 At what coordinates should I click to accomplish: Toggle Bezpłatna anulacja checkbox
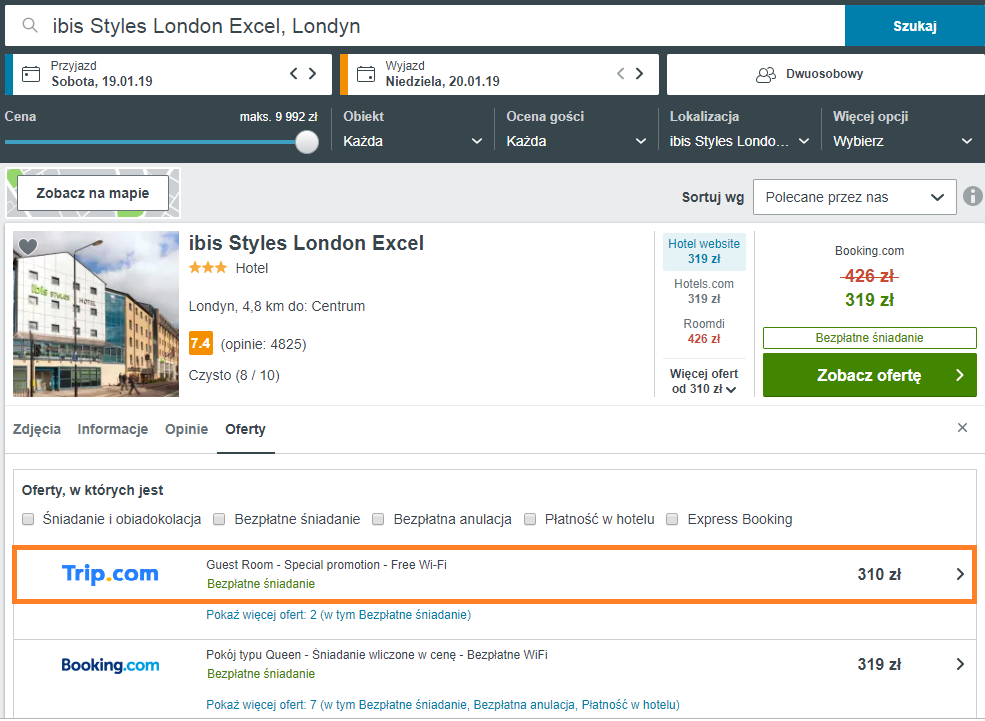(378, 519)
